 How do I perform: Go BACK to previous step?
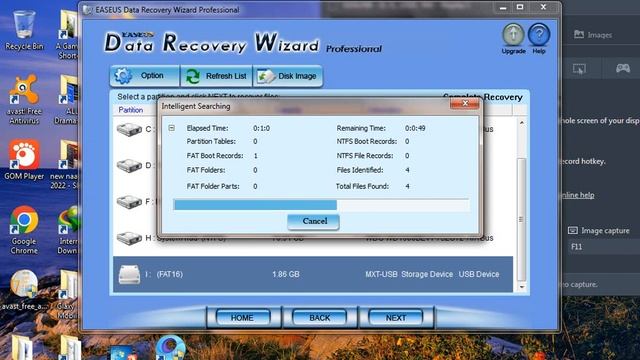pos(319,318)
